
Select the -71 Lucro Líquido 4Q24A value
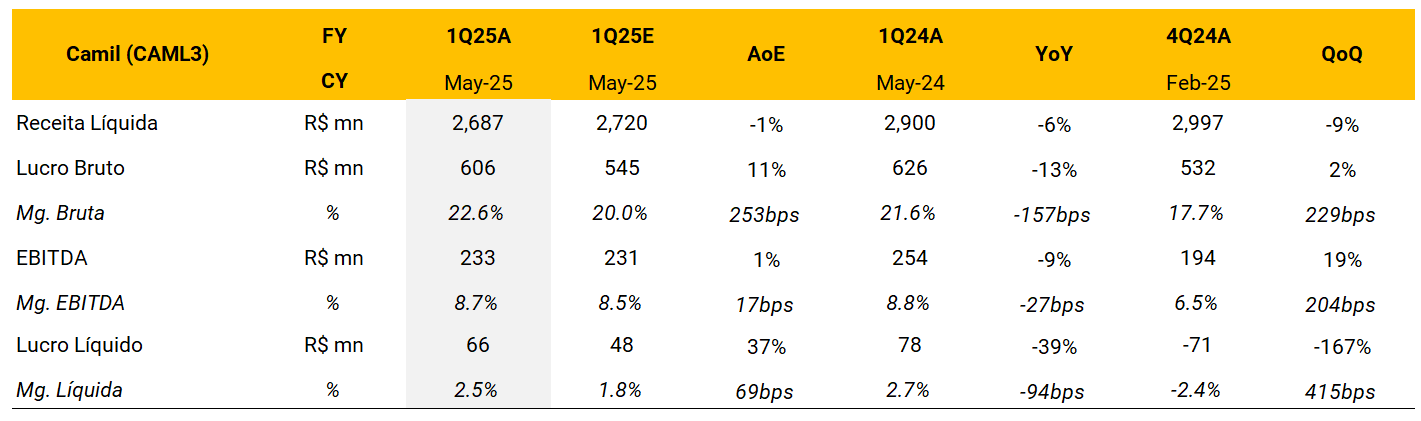[1197, 346]
